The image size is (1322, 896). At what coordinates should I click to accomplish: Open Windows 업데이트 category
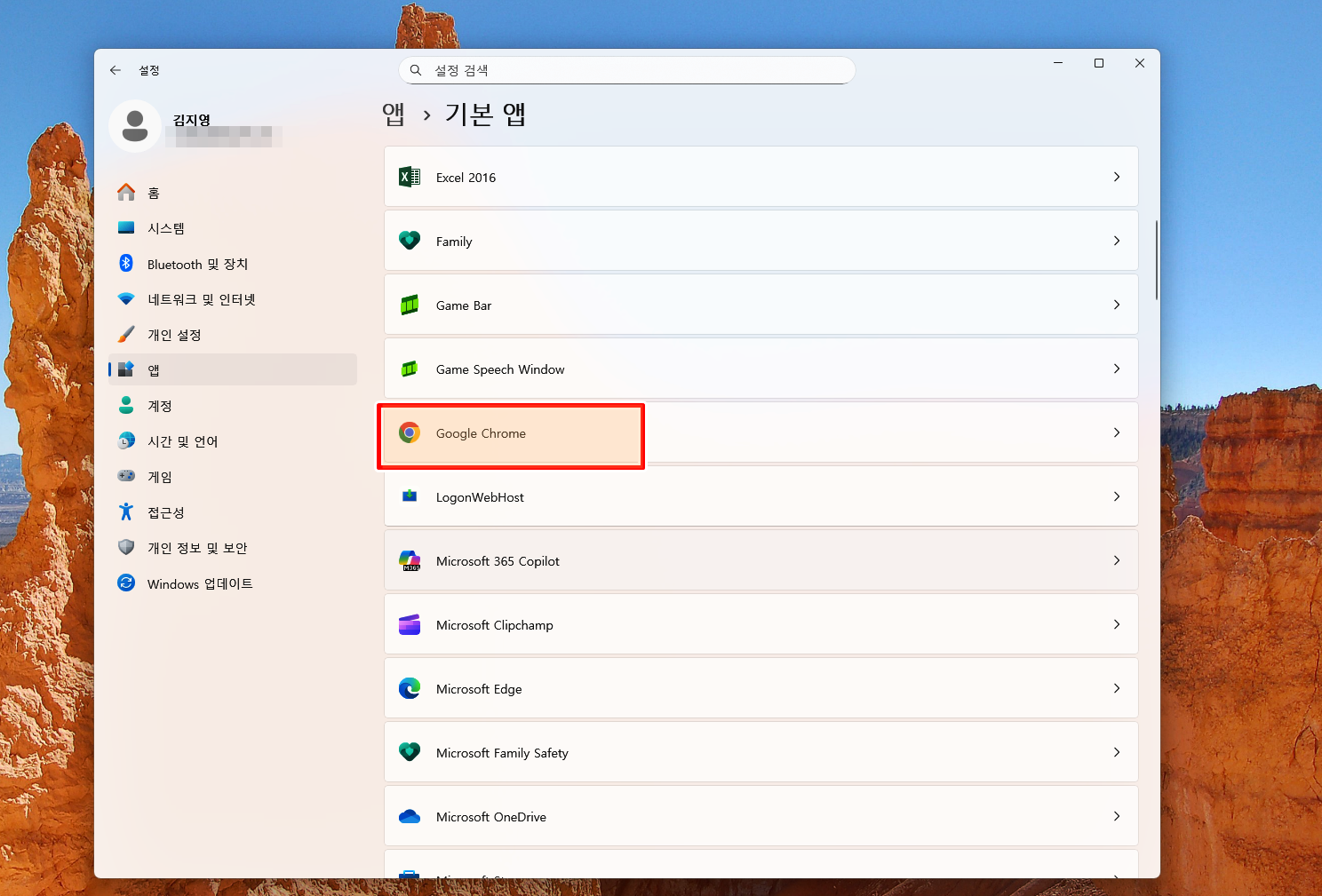(233, 583)
